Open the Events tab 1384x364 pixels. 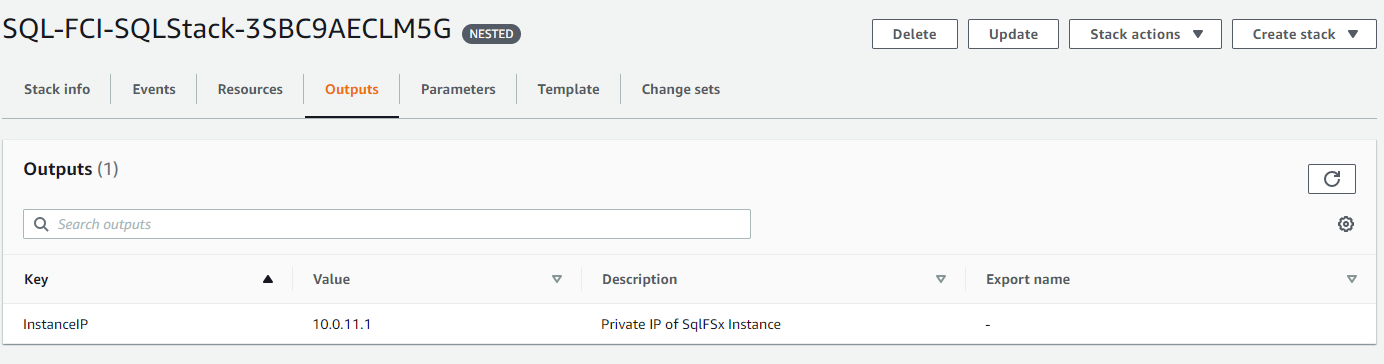click(x=154, y=89)
